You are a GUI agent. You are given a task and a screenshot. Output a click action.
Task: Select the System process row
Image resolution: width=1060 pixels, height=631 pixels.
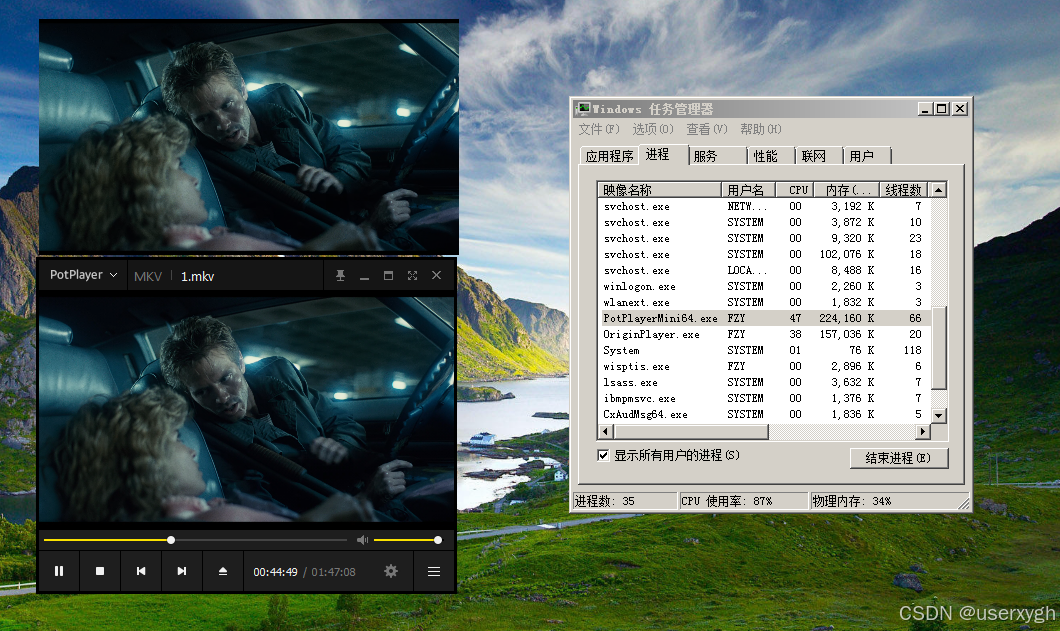764,350
